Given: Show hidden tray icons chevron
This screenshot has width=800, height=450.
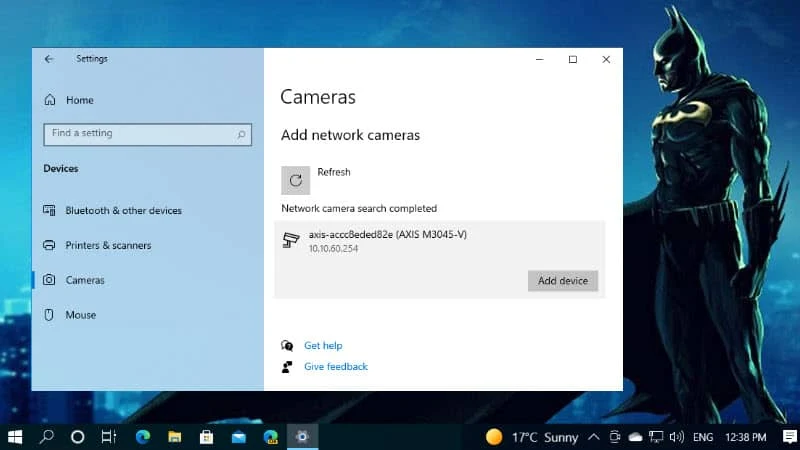Looking at the screenshot, I should [x=593, y=437].
